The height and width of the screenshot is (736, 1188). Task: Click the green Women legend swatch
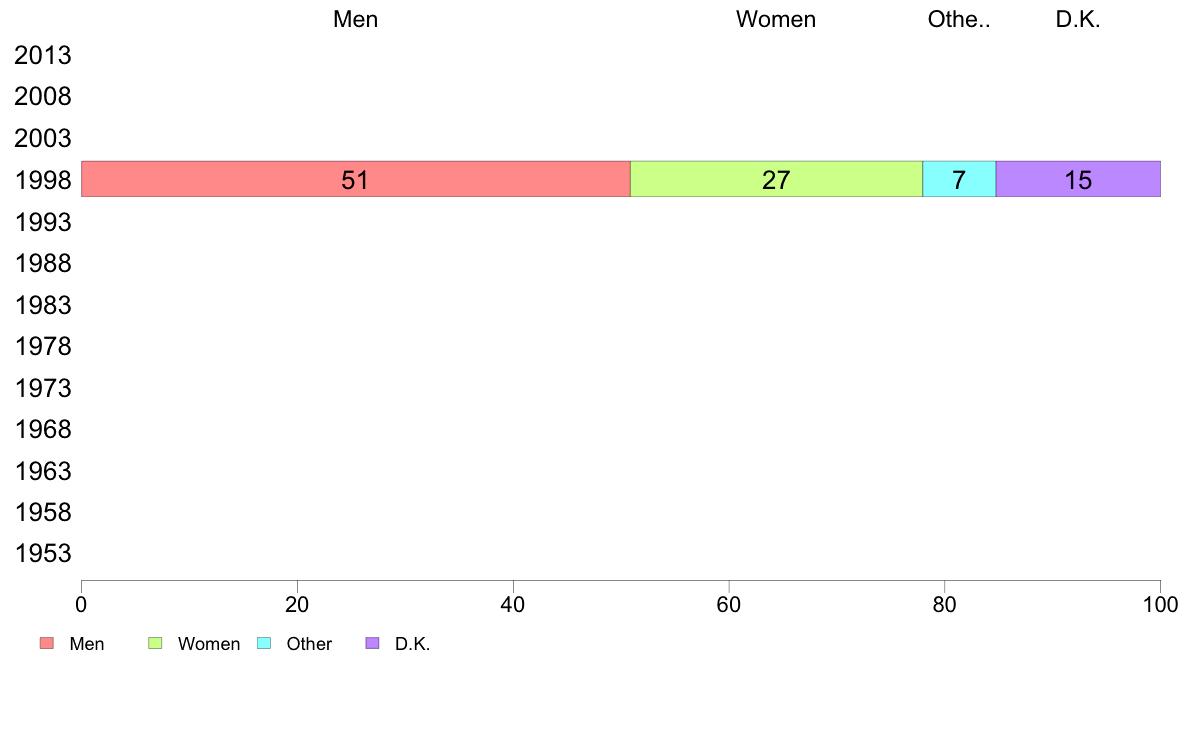click(x=155, y=644)
